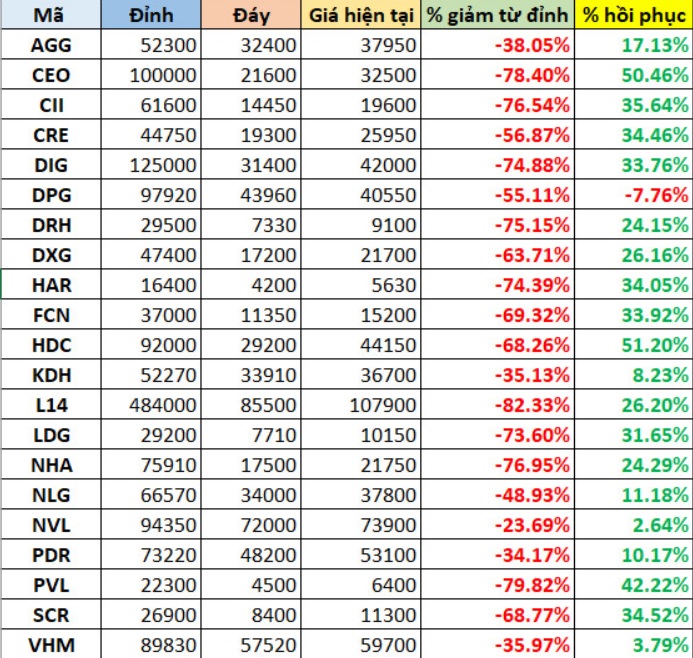This screenshot has height=658, width=693.
Task: Click the 'Đáy' column header
Action: point(251,15)
